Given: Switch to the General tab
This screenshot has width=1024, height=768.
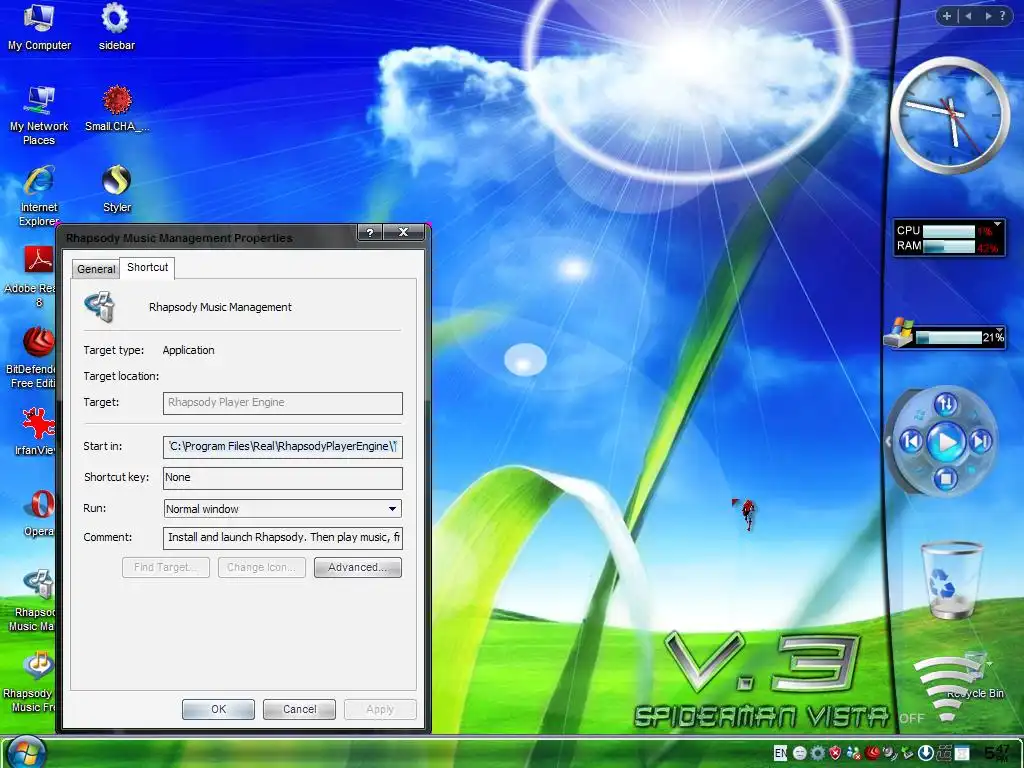Looking at the screenshot, I should 96,269.
